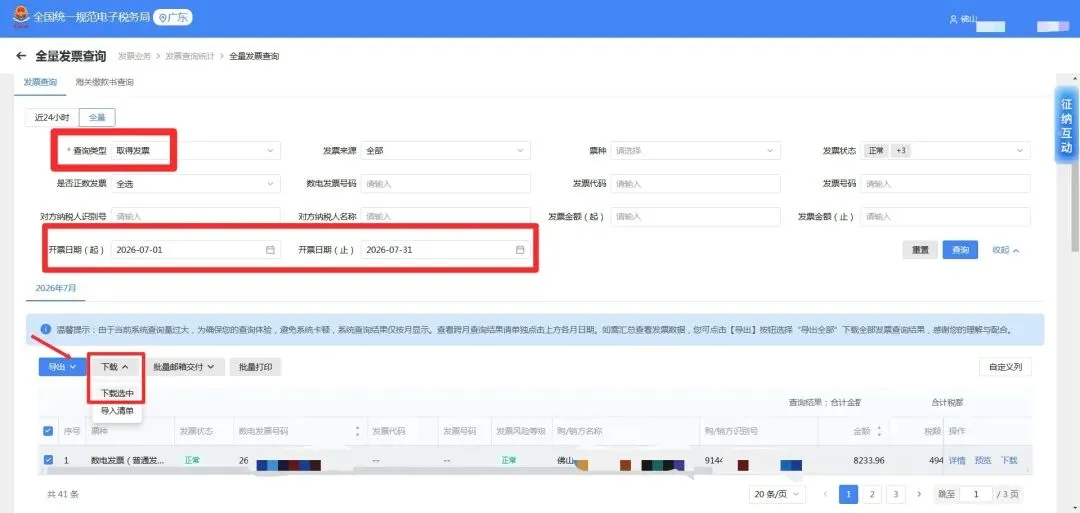Choose 导入清单 from the menu
1080x513 pixels.
pyautogui.click(x=117, y=411)
